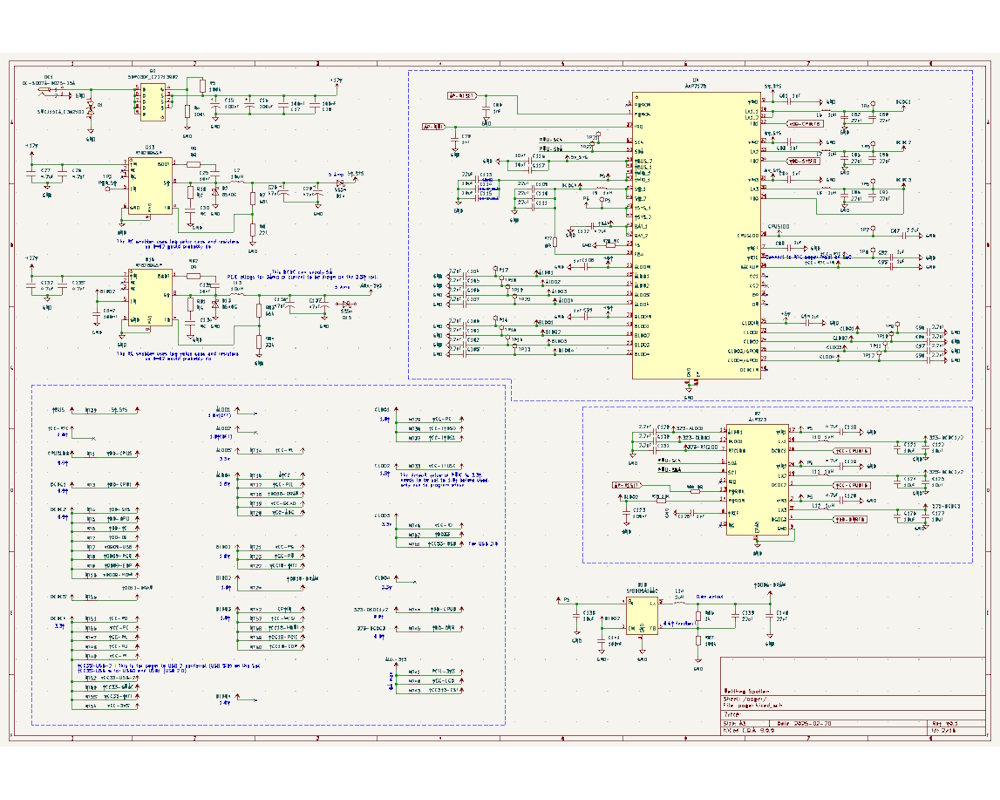Select the CPUSLDO net label on AXP717
1000x800 pixels.
coord(778,227)
